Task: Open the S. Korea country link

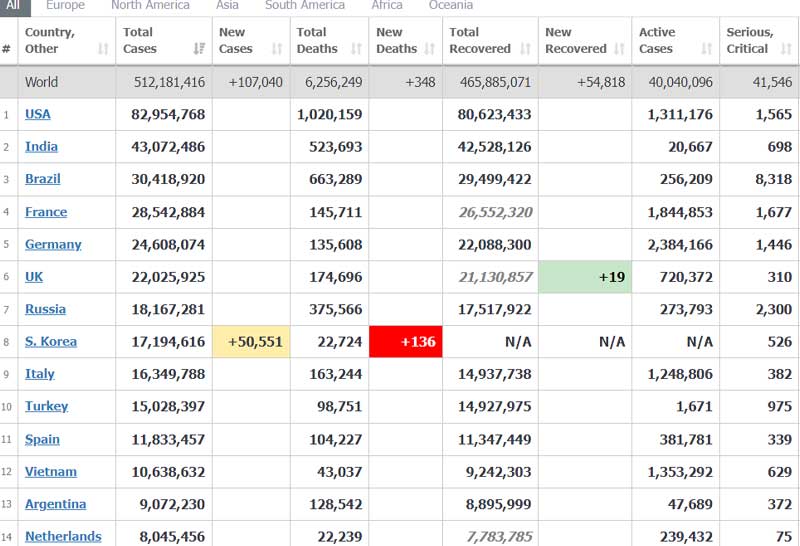Action: 51,342
